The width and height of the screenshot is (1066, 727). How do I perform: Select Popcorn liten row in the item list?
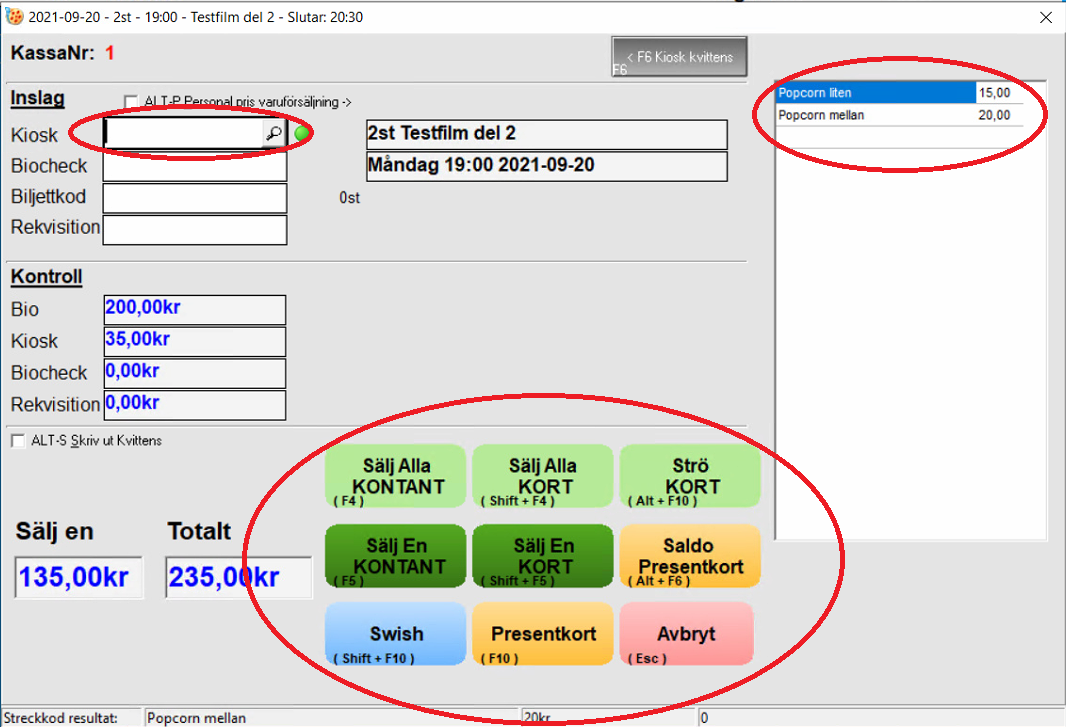(x=875, y=93)
